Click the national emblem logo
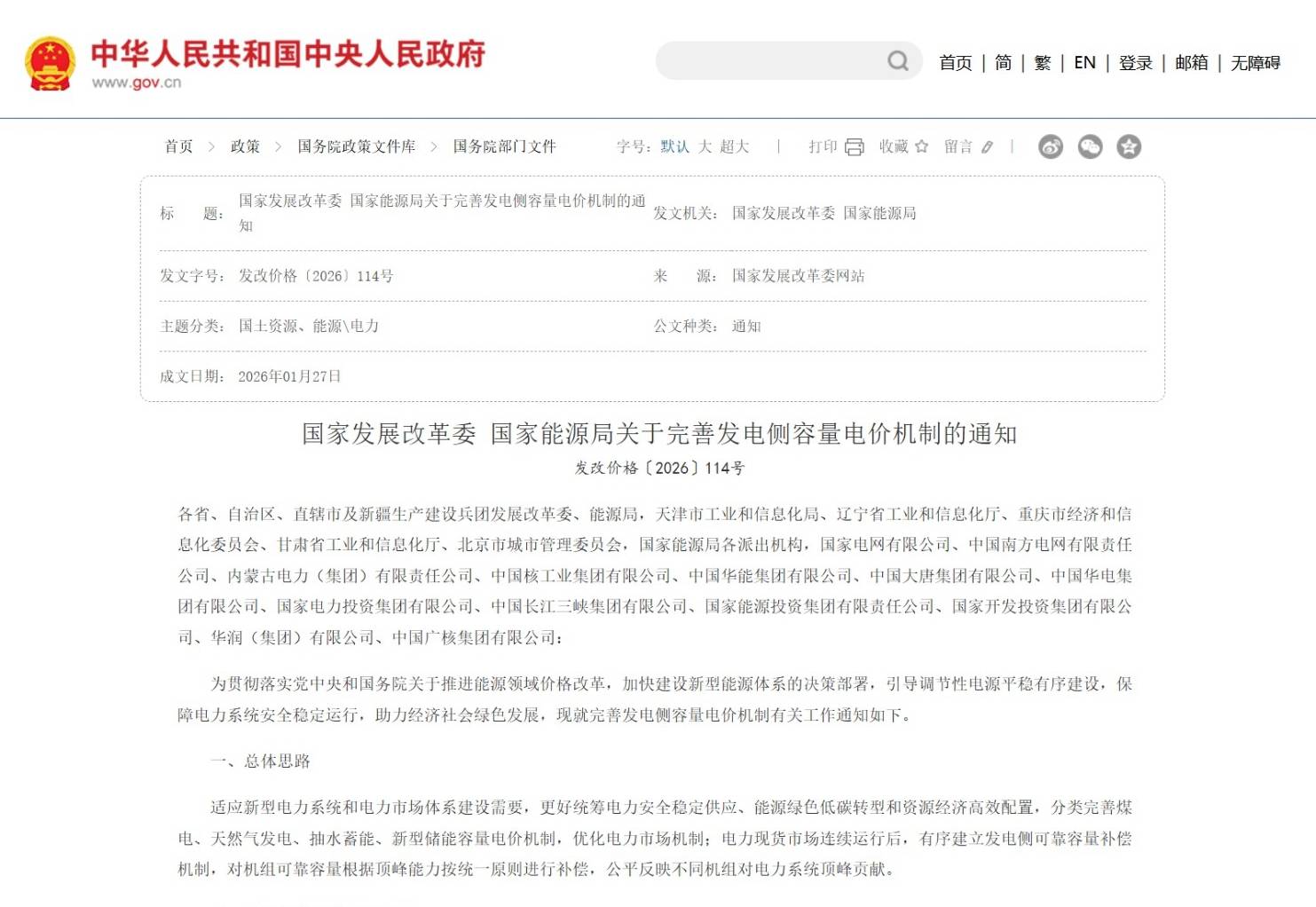Image resolution: width=1316 pixels, height=907 pixels. (50, 63)
